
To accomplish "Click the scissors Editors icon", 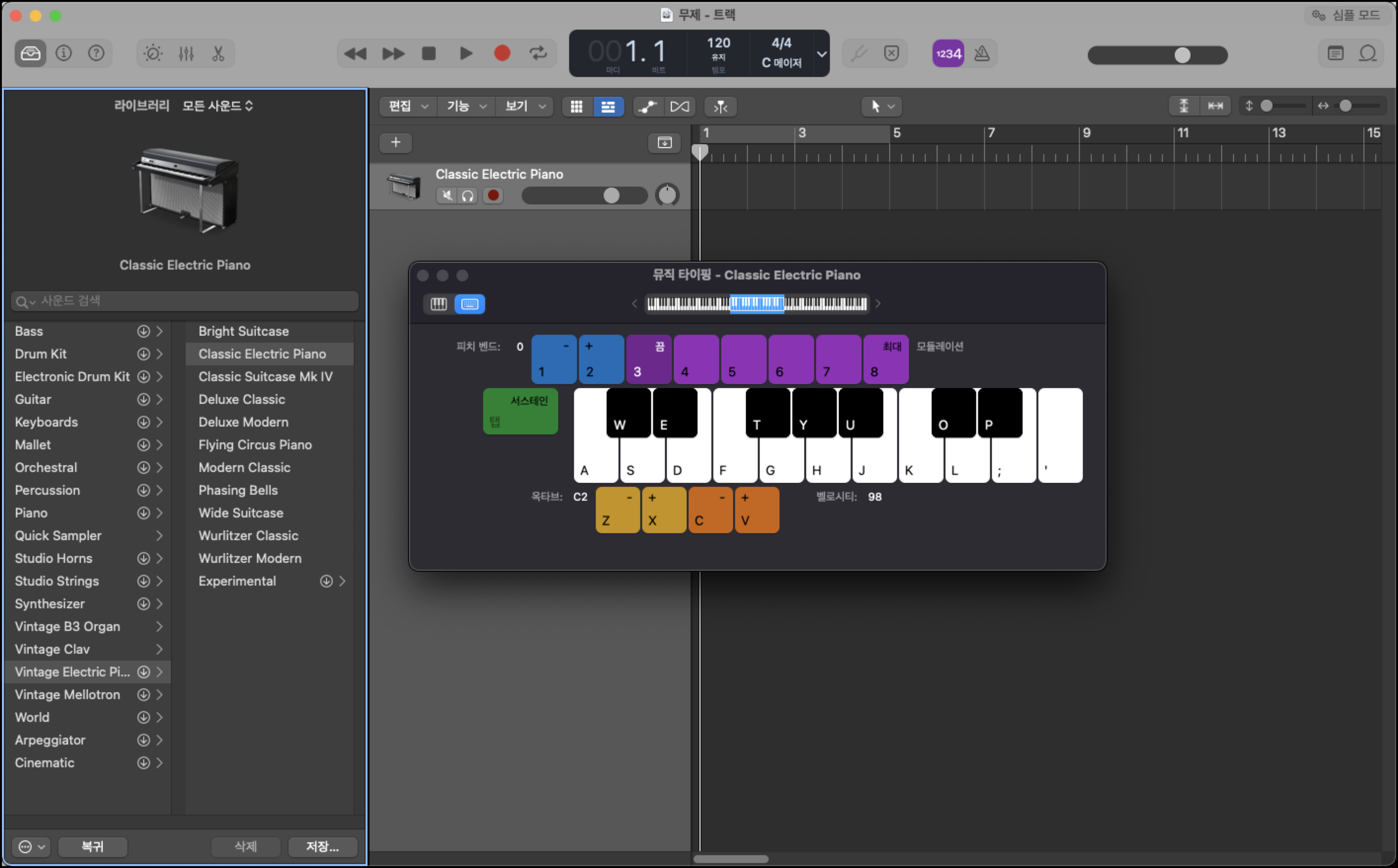I will point(218,53).
